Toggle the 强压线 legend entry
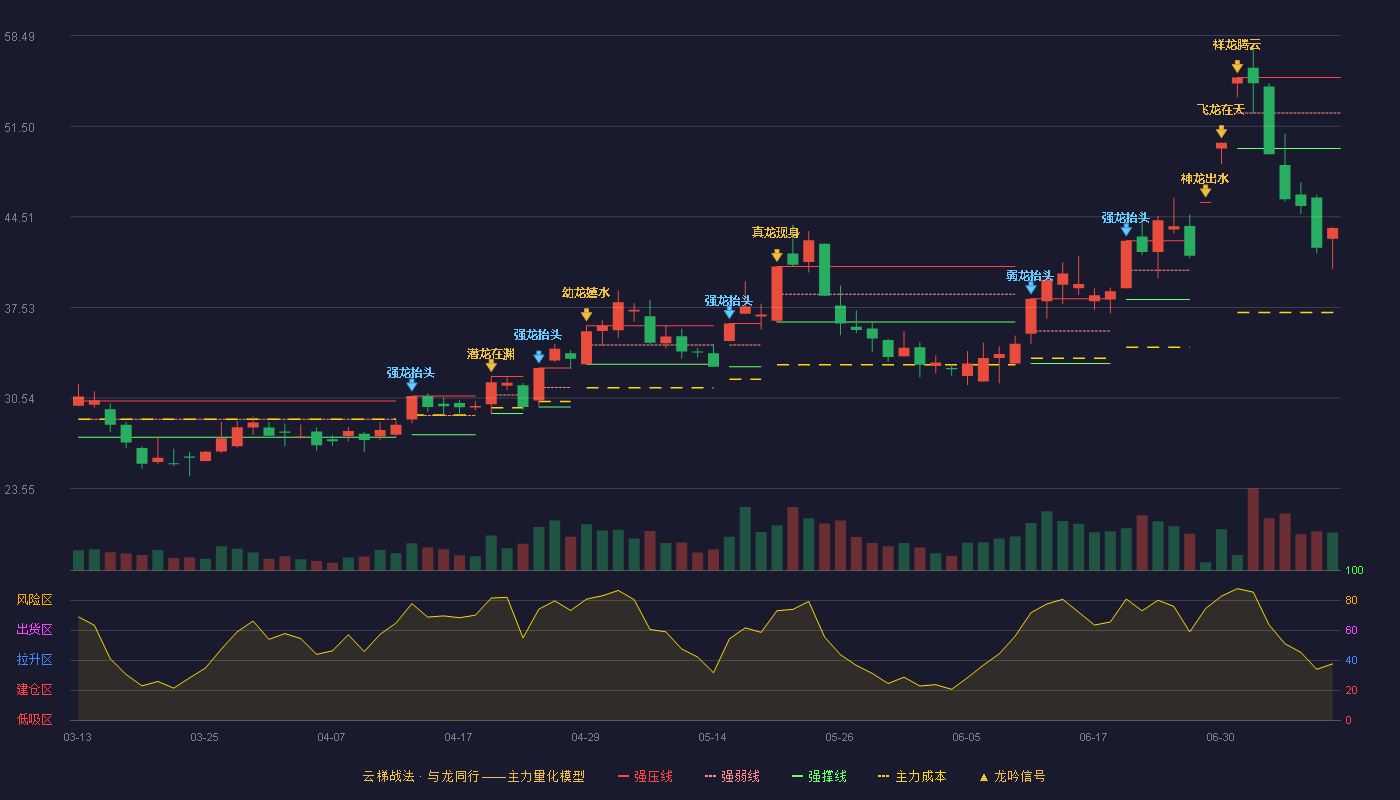The width and height of the screenshot is (1400, 800). point(645,776)
